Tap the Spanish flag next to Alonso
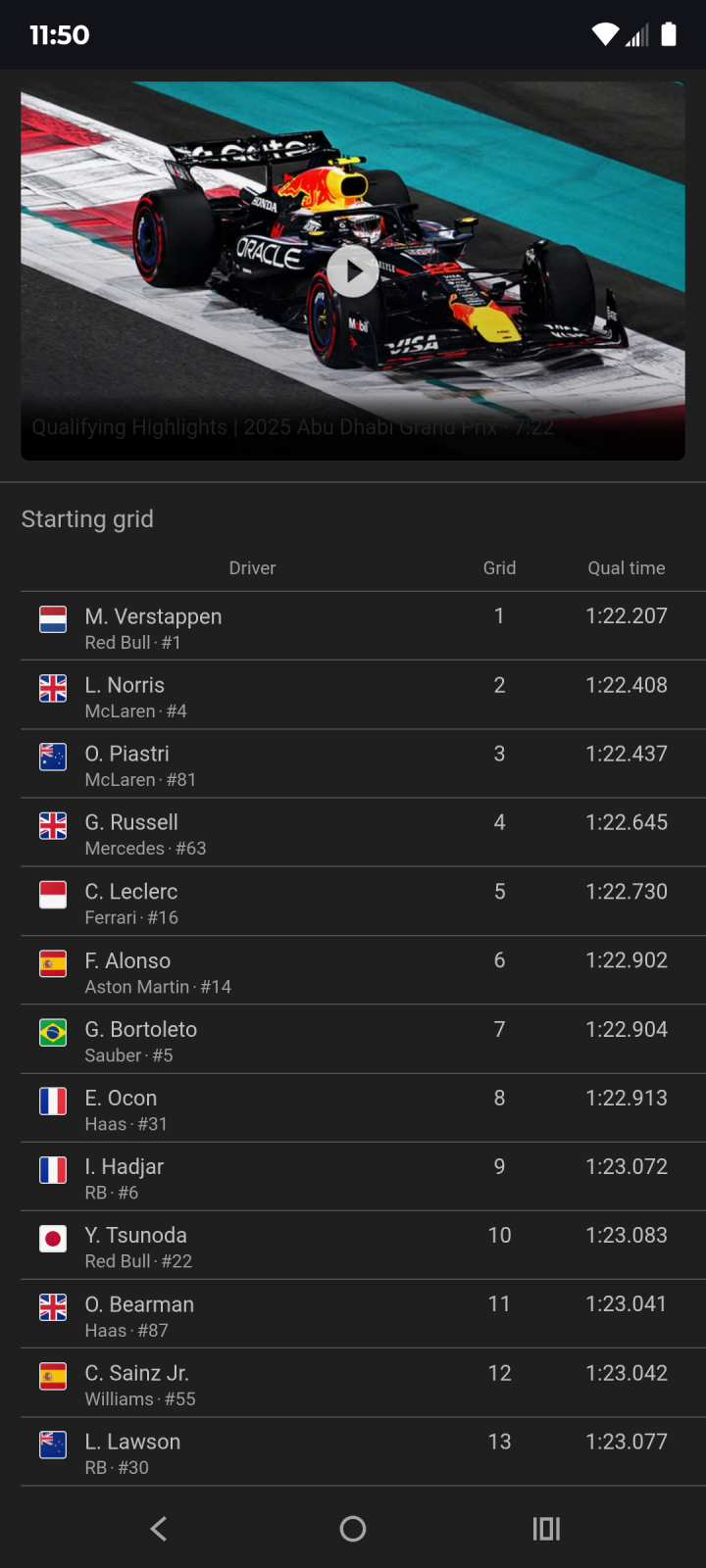 (53, 963)
